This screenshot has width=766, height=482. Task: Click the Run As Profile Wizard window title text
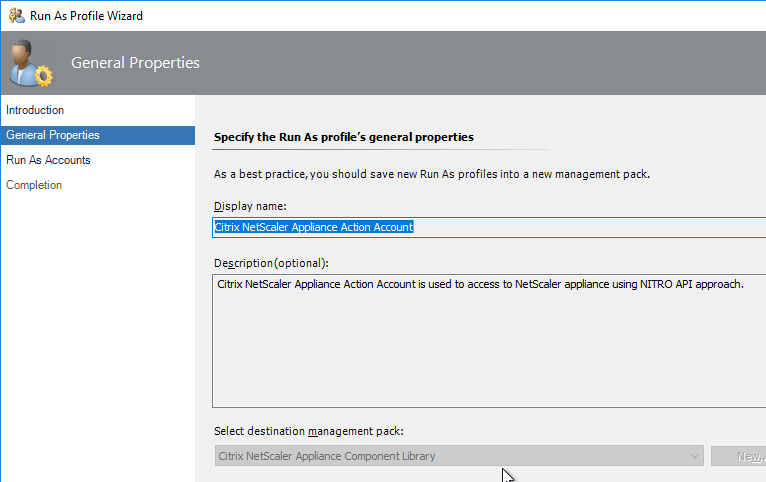[86, 16]
